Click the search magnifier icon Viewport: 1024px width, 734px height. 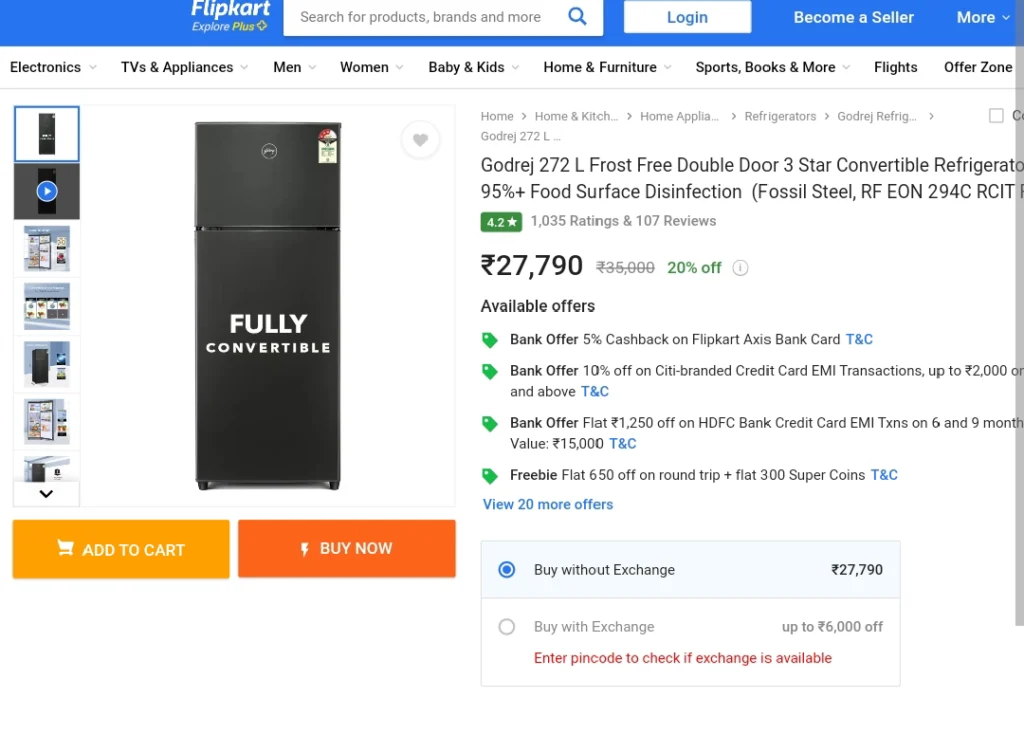click(577, 16)
